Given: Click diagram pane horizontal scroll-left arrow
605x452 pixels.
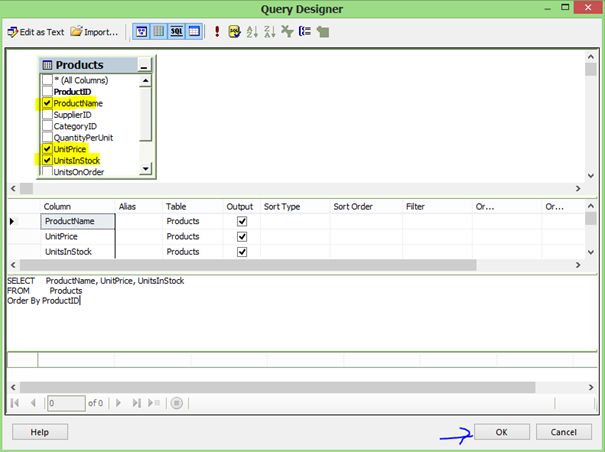Looking at the screenshot, I should (13, 188).
